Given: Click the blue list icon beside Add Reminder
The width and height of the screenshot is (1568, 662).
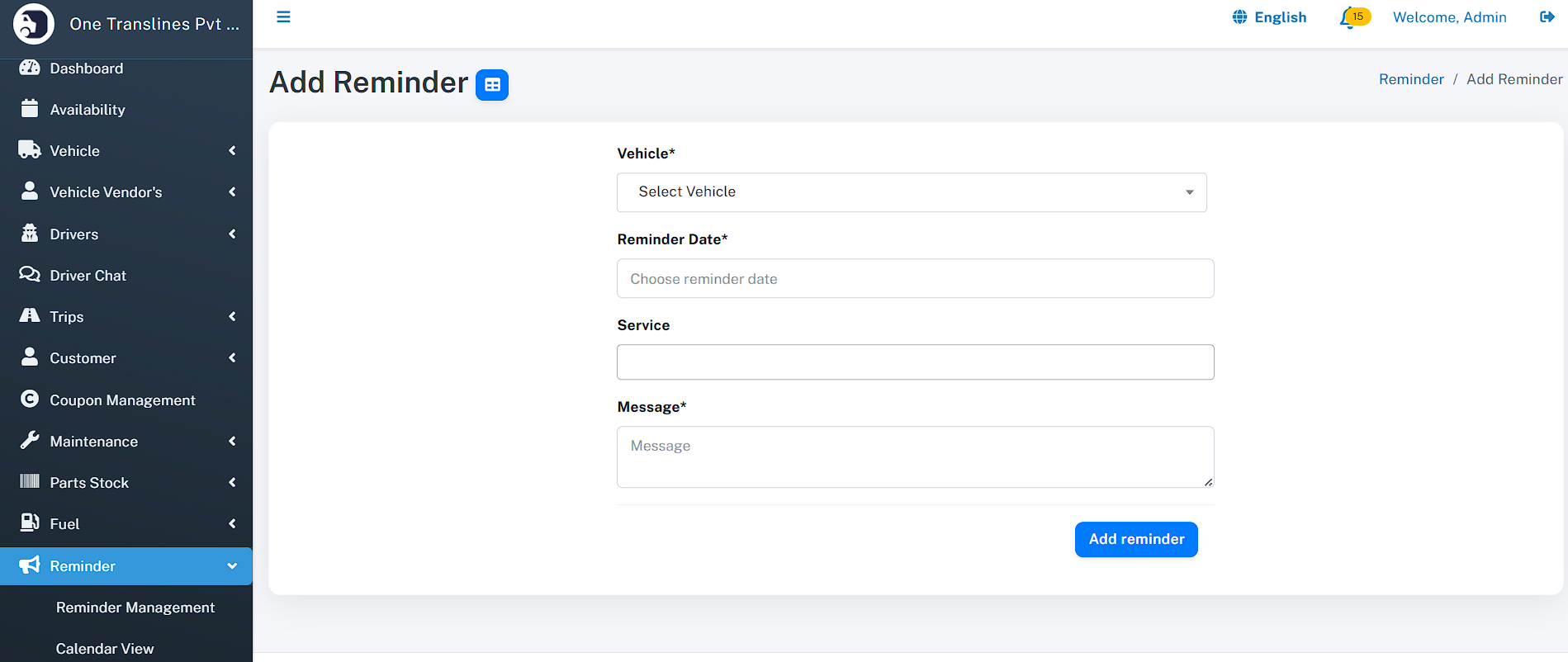Looking at the screenshot, I should (x=492, y=85).
